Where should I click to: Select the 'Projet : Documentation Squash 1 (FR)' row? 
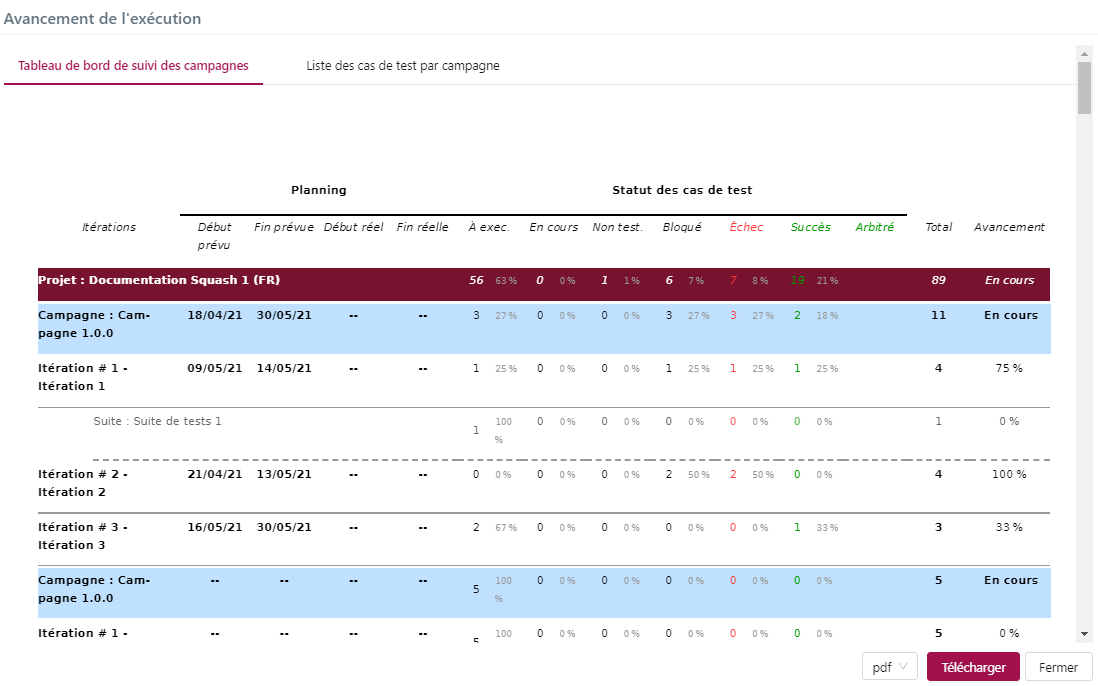156,280
